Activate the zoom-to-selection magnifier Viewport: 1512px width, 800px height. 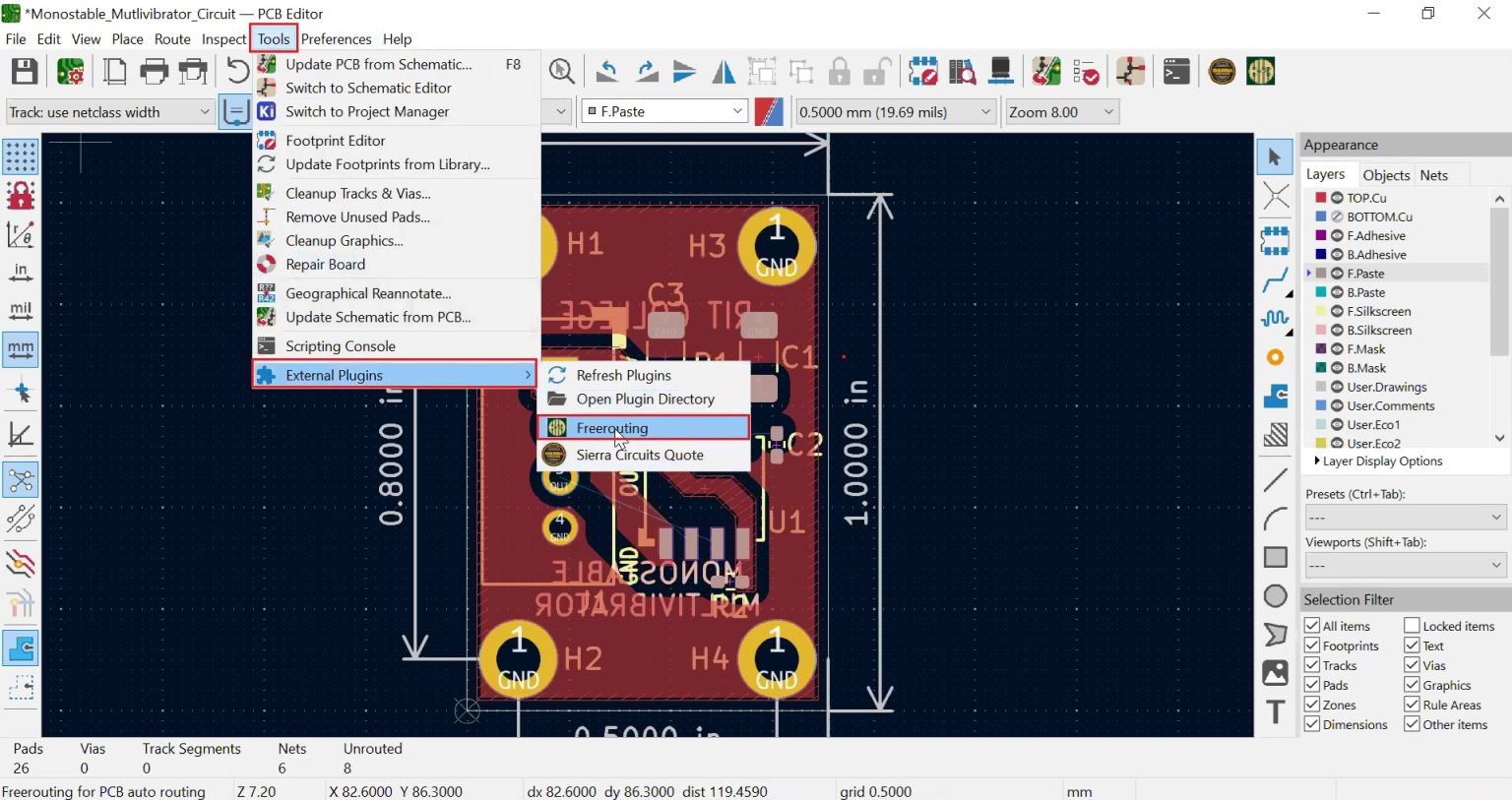[561, 71]
